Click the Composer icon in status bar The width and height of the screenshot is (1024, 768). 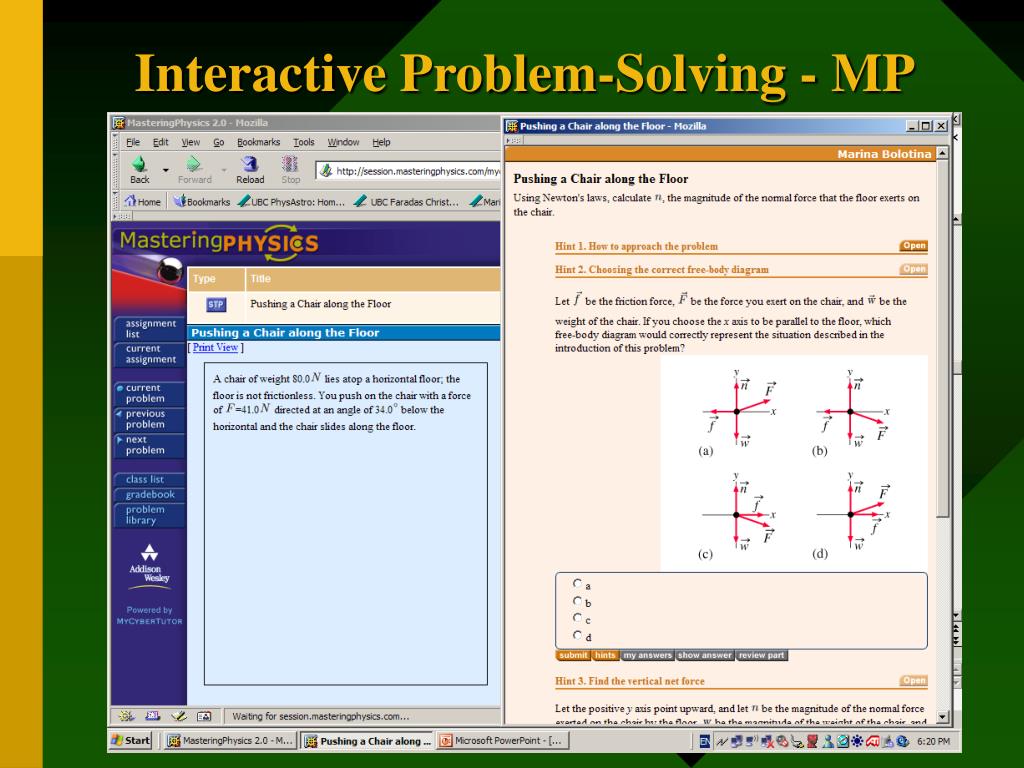point(178,716)
